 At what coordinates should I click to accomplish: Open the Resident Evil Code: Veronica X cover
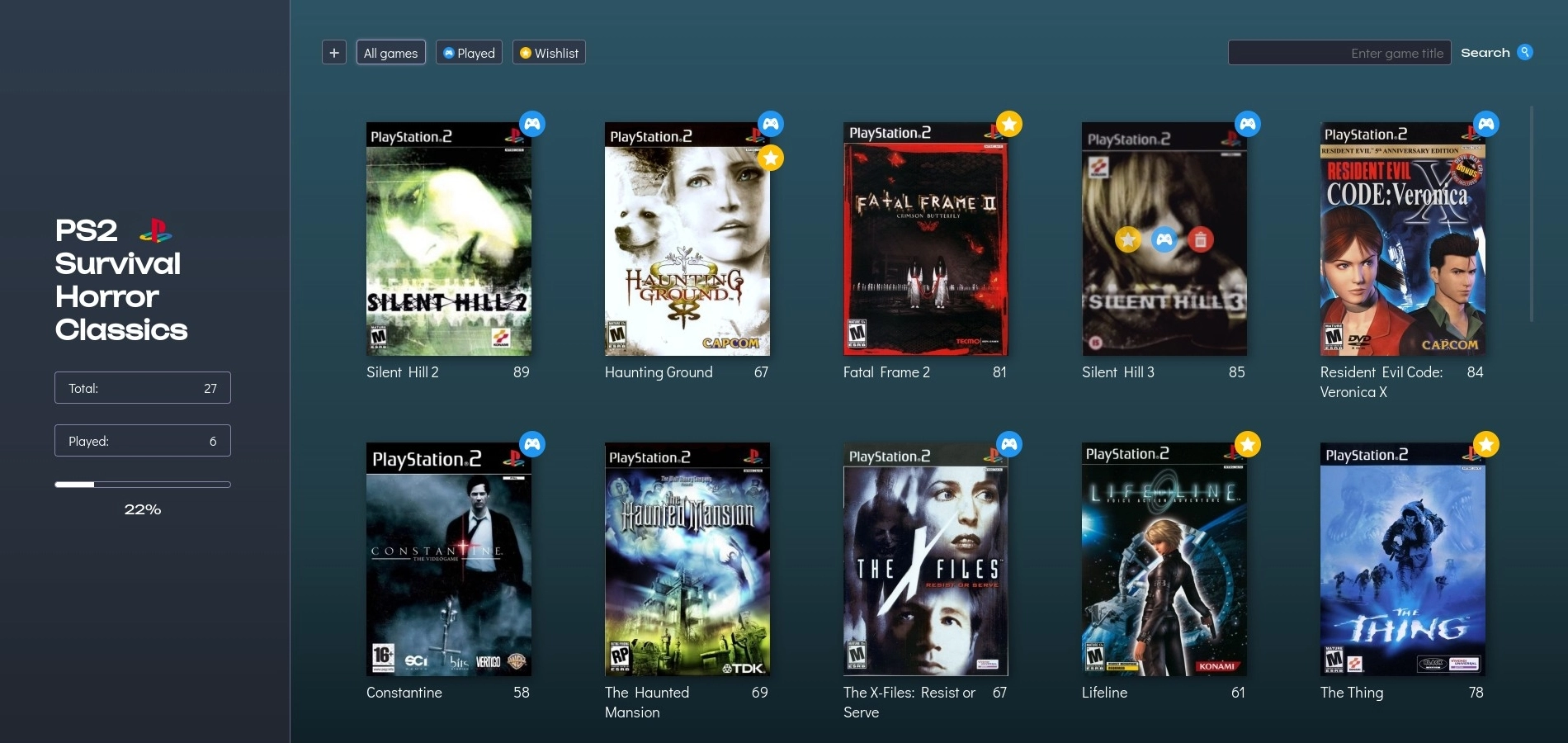(x=1403, y=239)
